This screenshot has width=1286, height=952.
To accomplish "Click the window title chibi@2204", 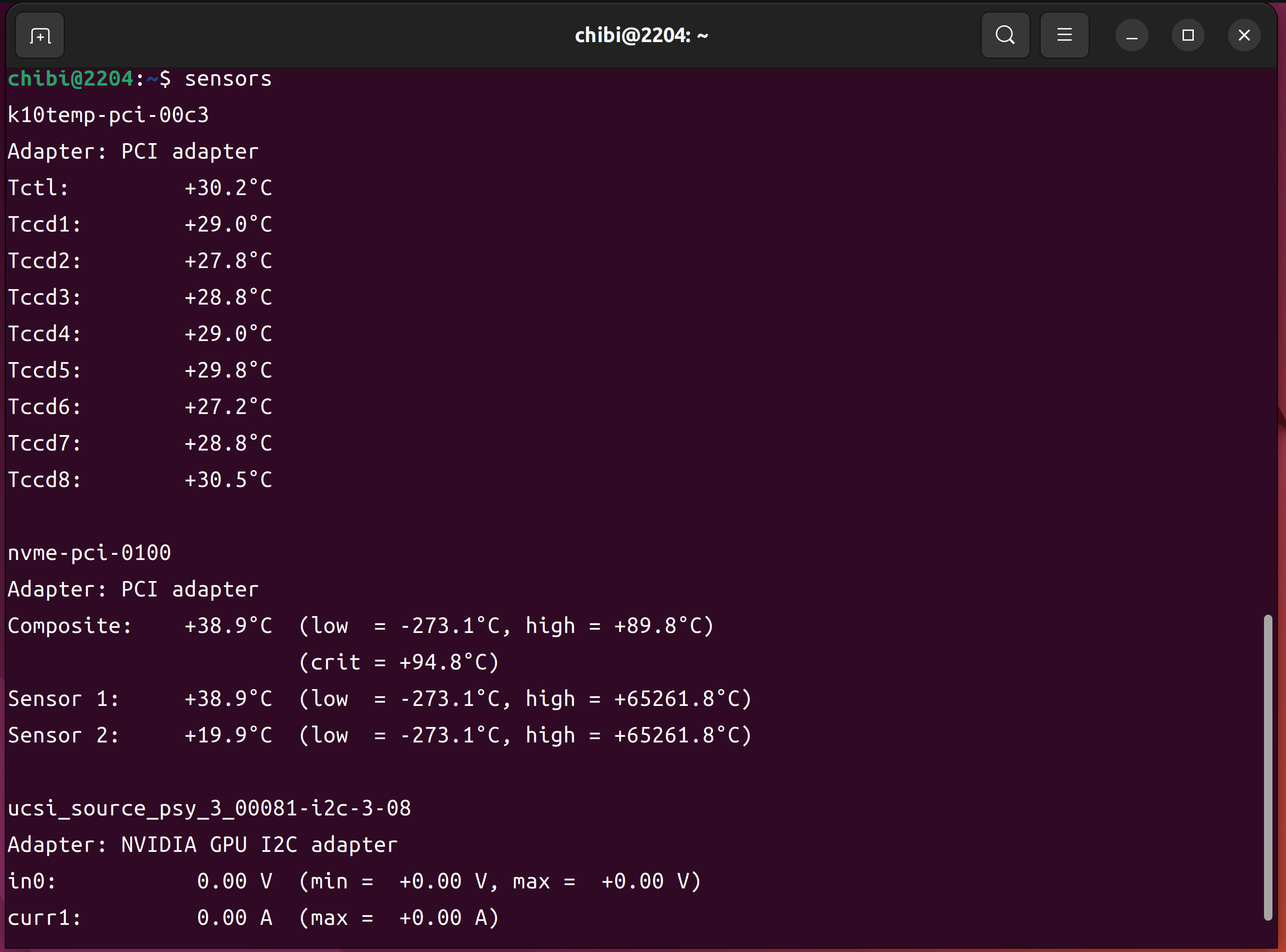I will [x=641, y=36].
